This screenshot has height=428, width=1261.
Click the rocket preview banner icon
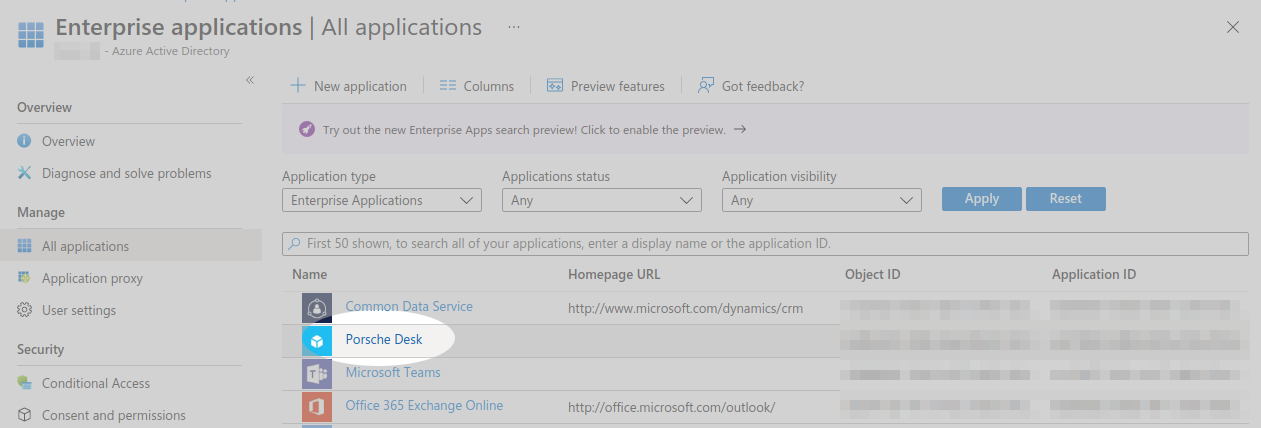point(307,130)
